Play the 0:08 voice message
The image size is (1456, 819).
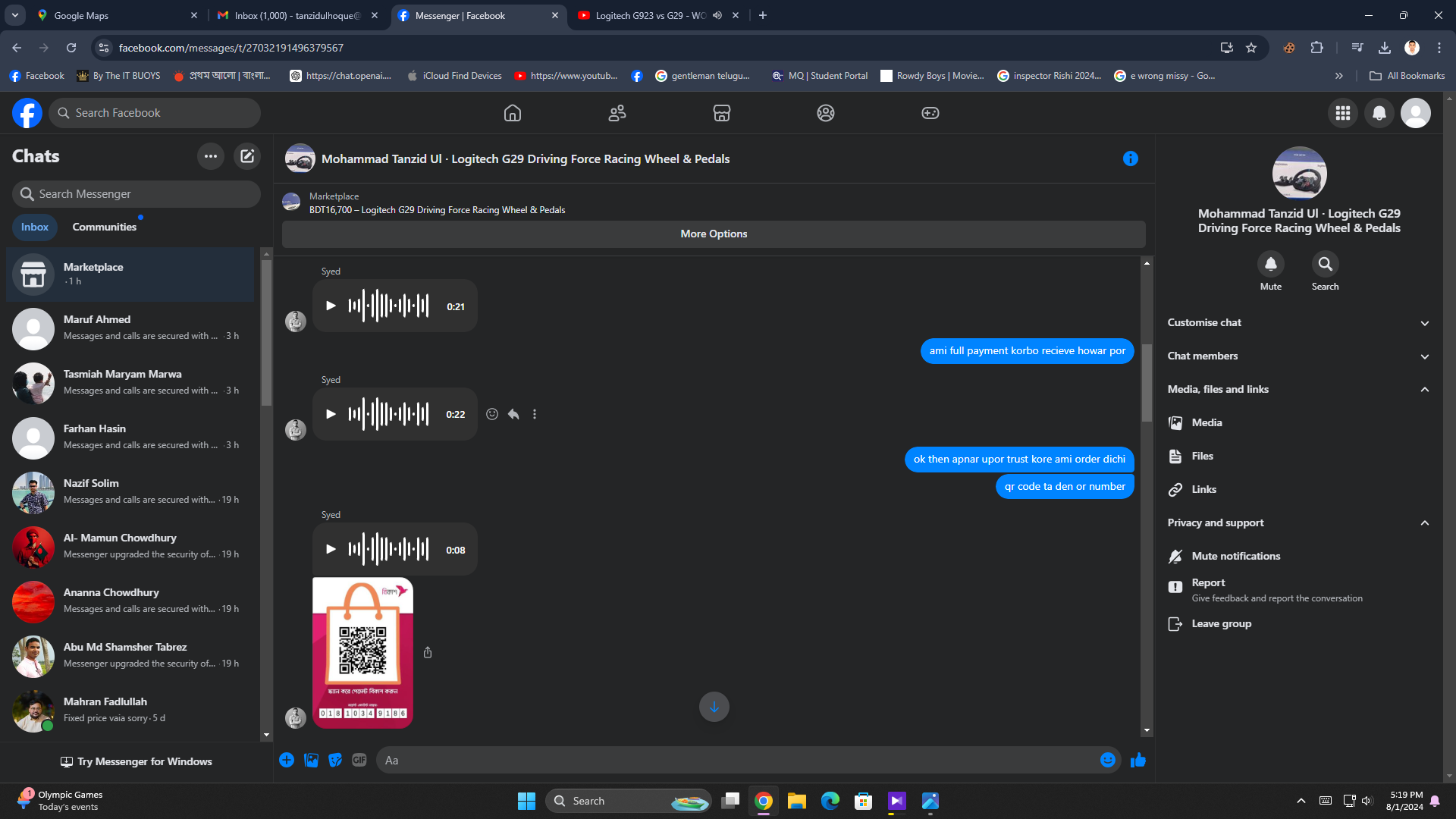[331, 549]
